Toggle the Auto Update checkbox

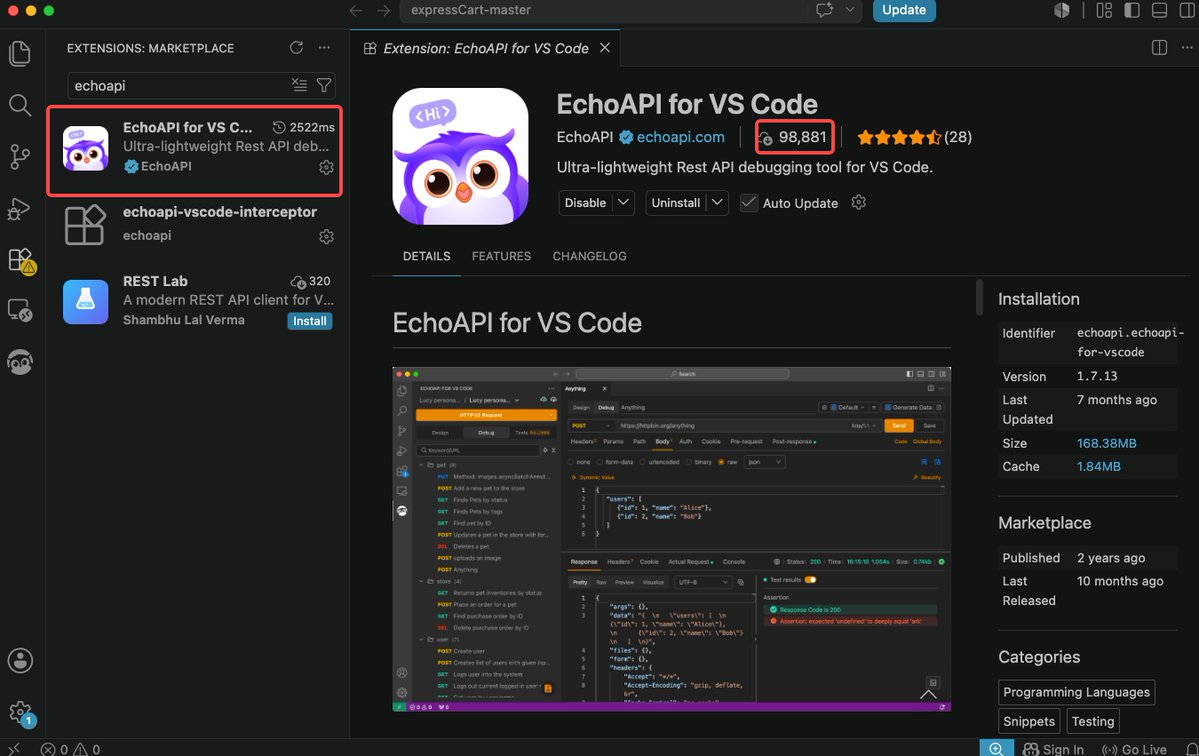[x=749, y=203]
